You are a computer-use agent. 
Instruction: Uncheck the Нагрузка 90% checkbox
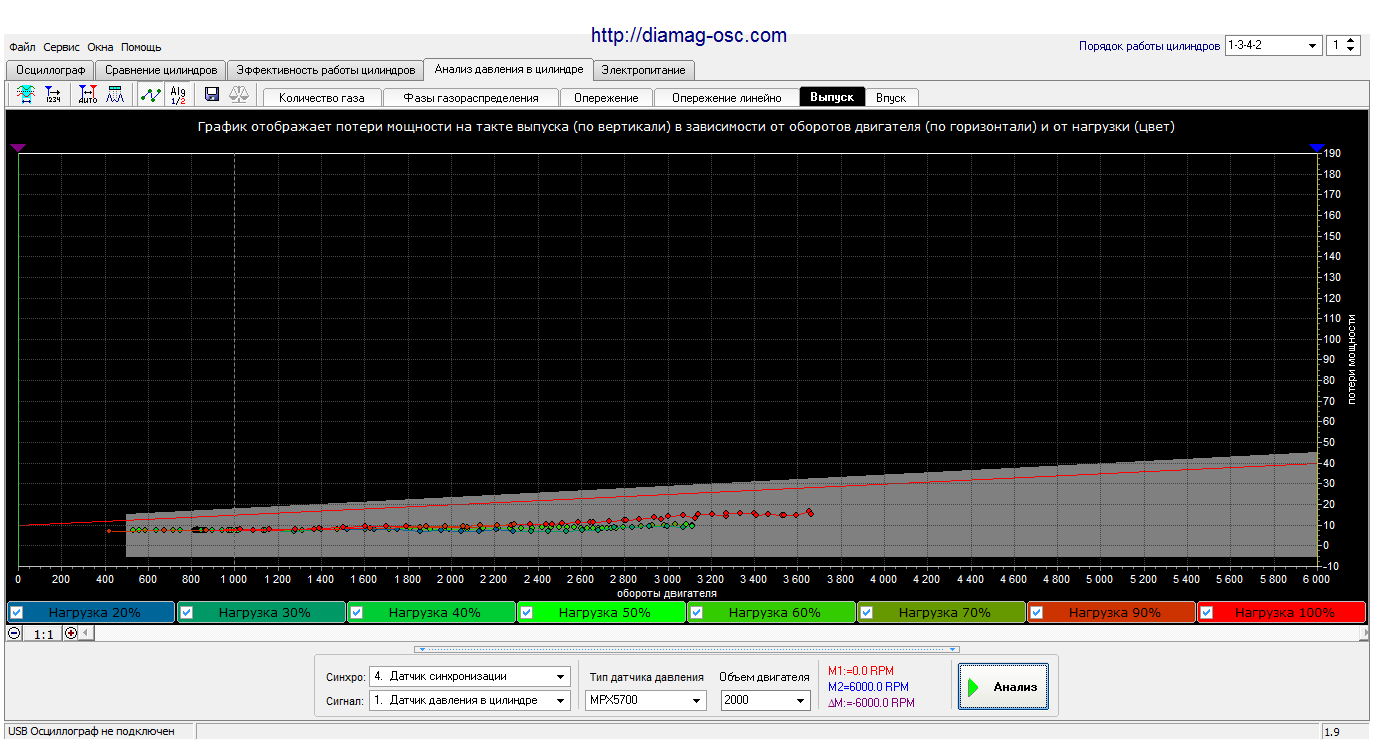[1037, 612]
